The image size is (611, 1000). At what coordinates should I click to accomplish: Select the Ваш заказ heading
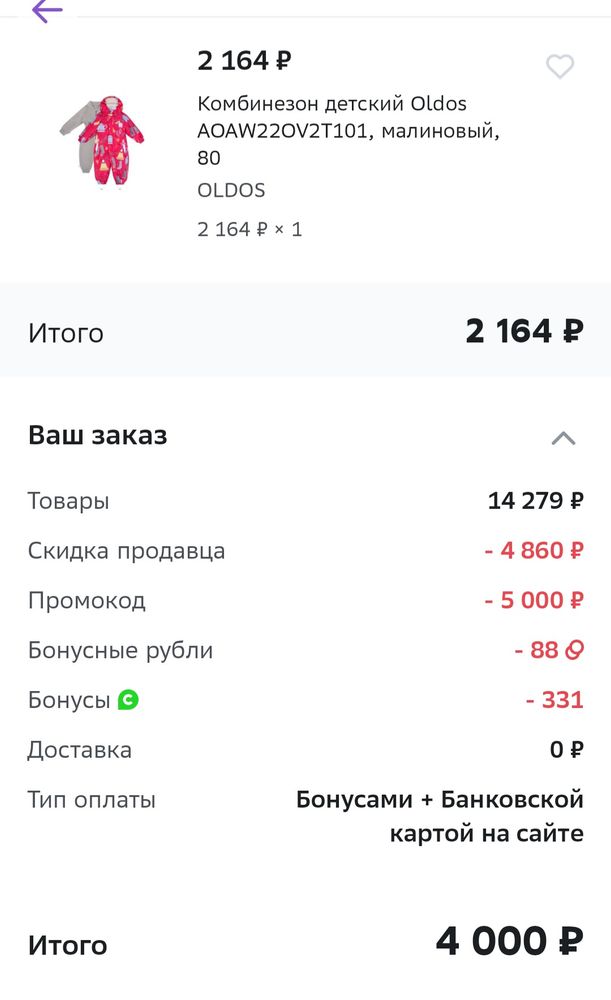[x=98, y=435]
